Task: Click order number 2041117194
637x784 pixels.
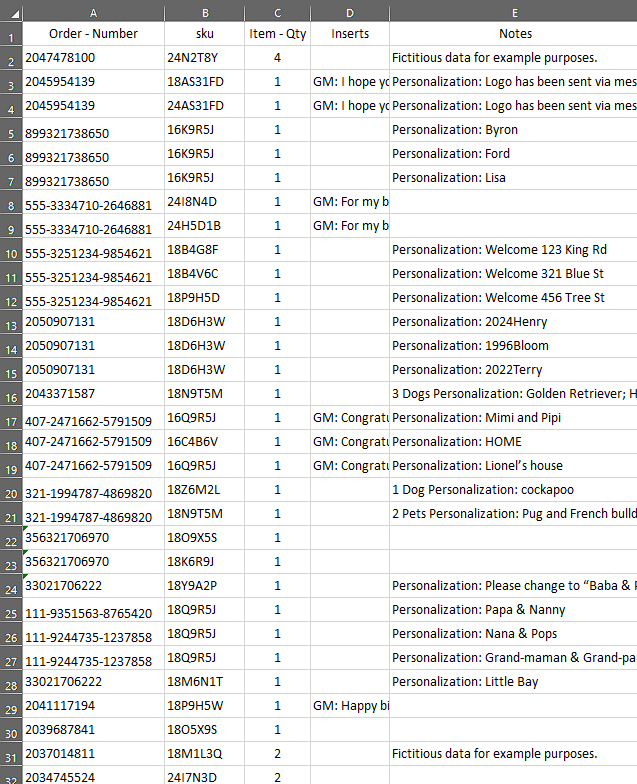Action: [93, 706]
